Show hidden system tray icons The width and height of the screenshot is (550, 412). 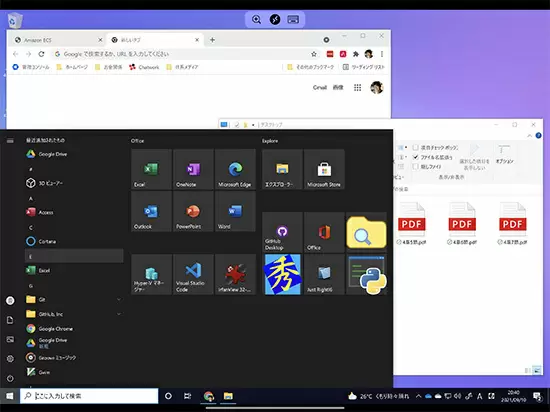tap(418, 396)
